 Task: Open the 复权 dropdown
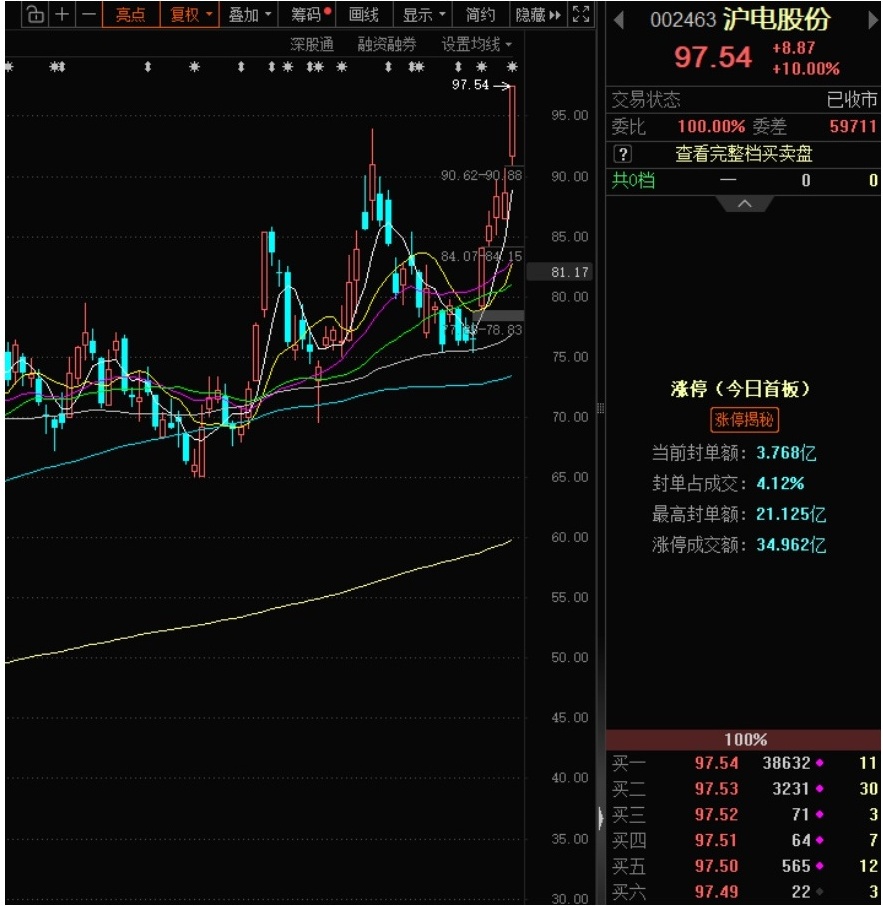tap(190, 15)
